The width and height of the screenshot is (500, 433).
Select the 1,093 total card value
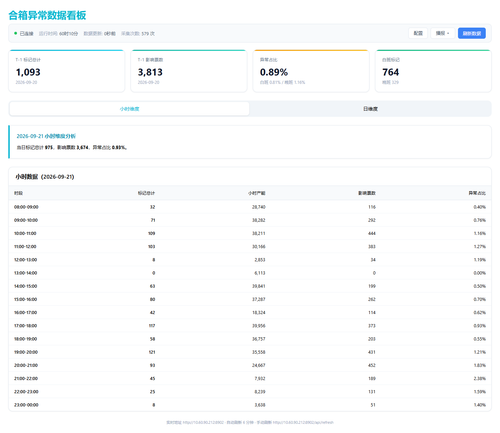[28, 72]
